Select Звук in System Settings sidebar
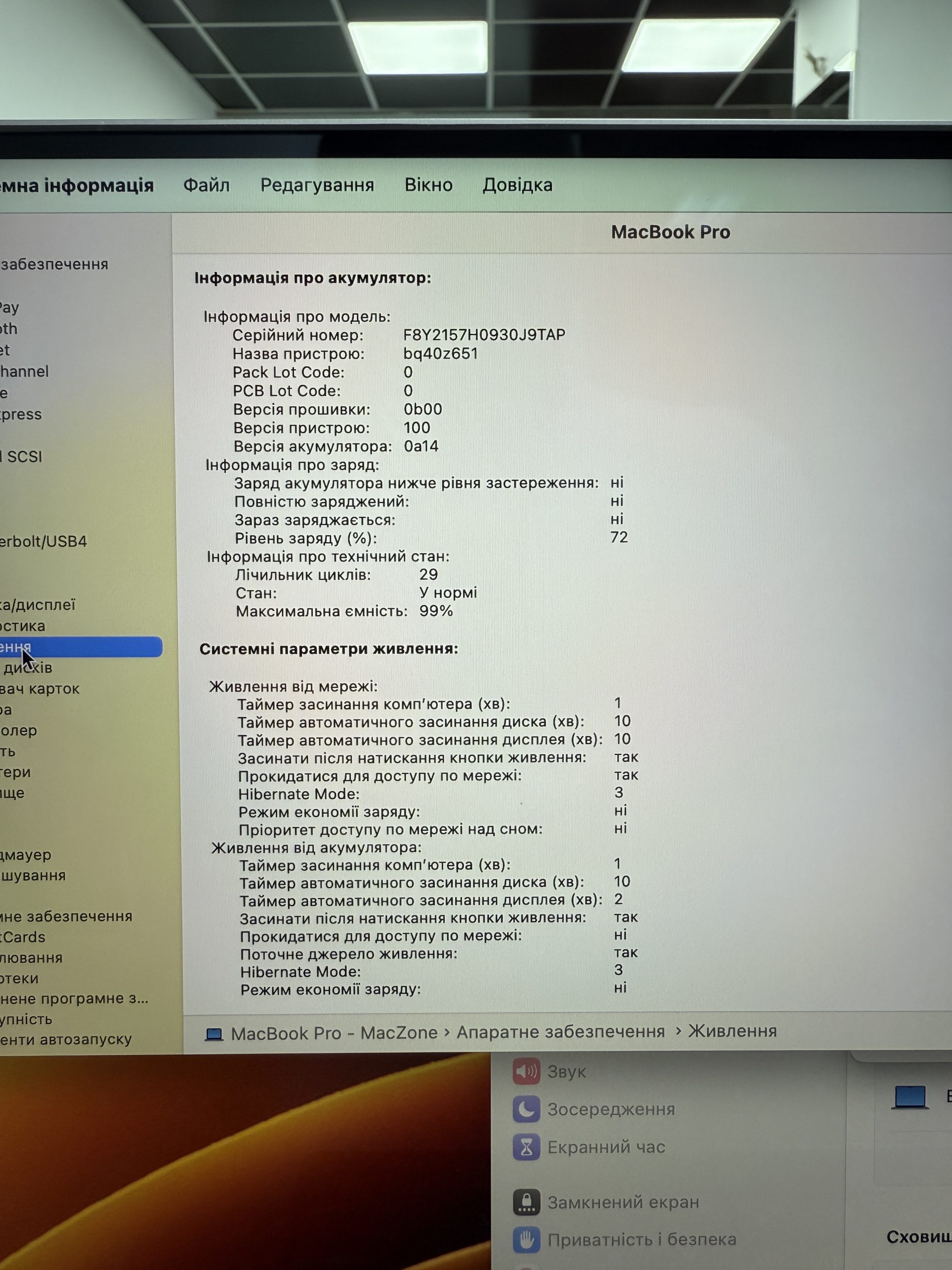952x1270 pixels. pos(566,1072)
